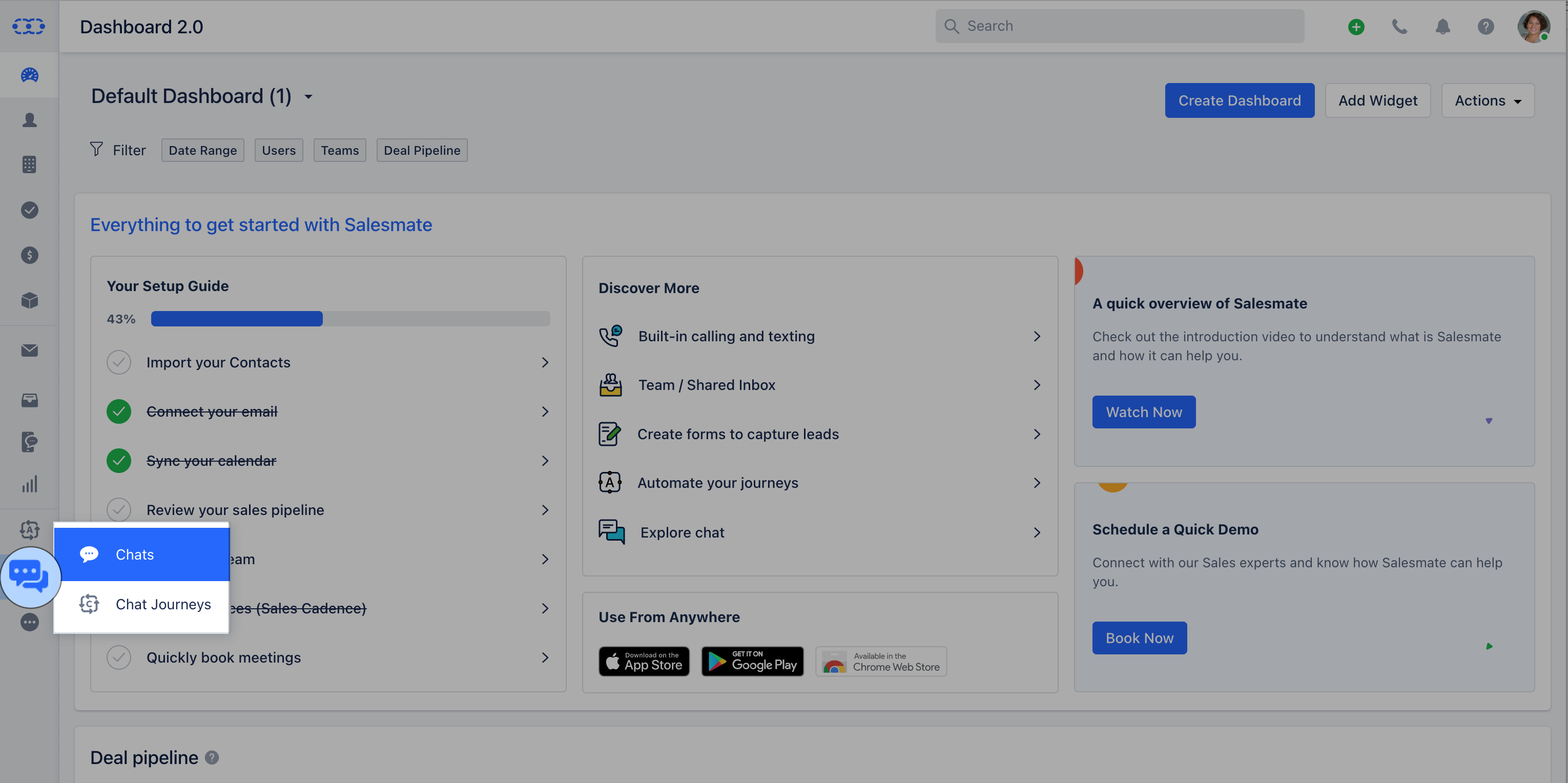The height and width of the screenshot is (783, 1568).
Task: Click the setup guide progress bar
Action: pyautogui.click(x=350, y=318)
